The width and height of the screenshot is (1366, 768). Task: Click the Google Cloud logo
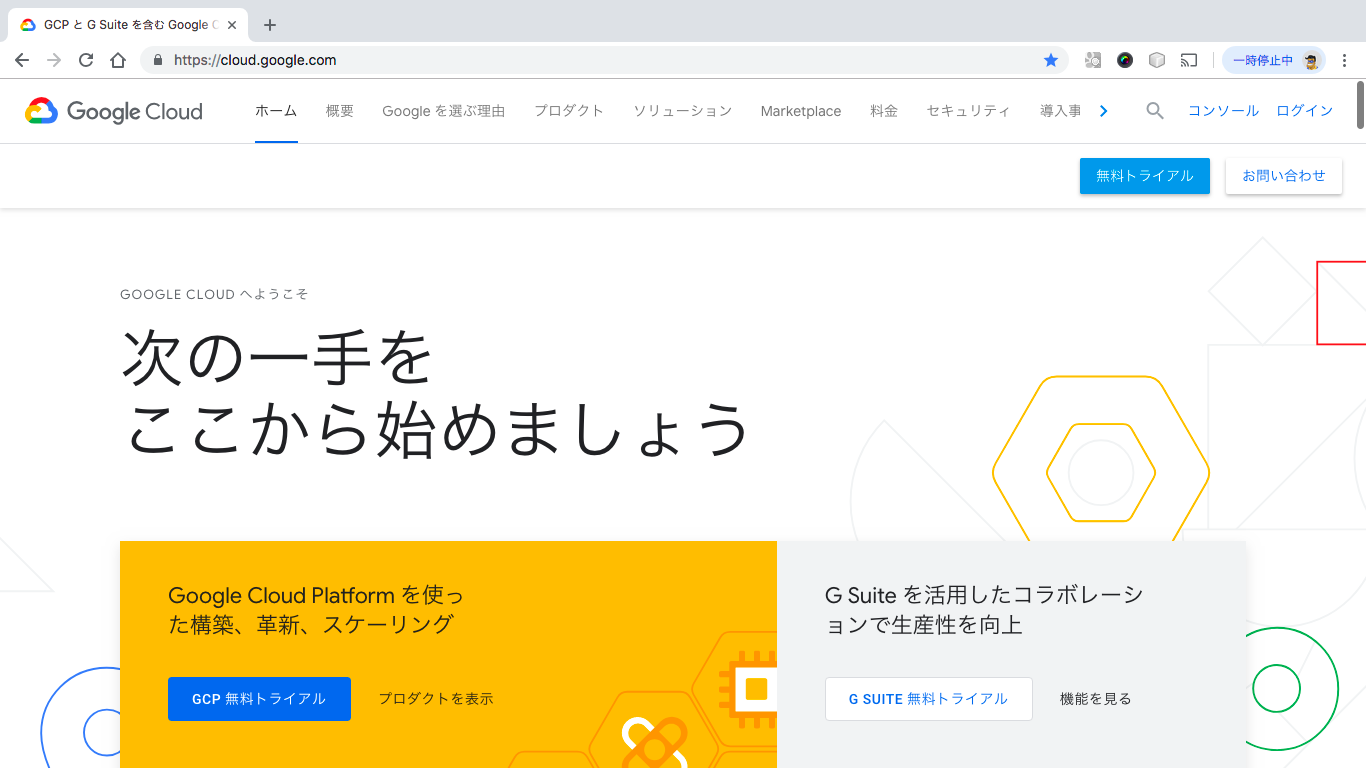[113, 111]
